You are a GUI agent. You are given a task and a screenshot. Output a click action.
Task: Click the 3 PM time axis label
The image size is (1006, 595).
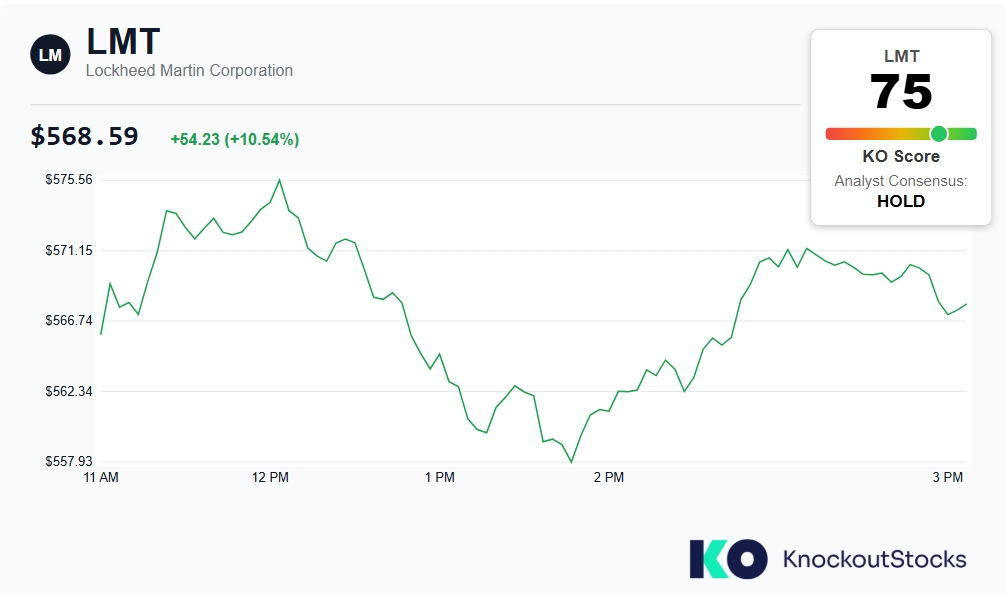coord(948,477)
